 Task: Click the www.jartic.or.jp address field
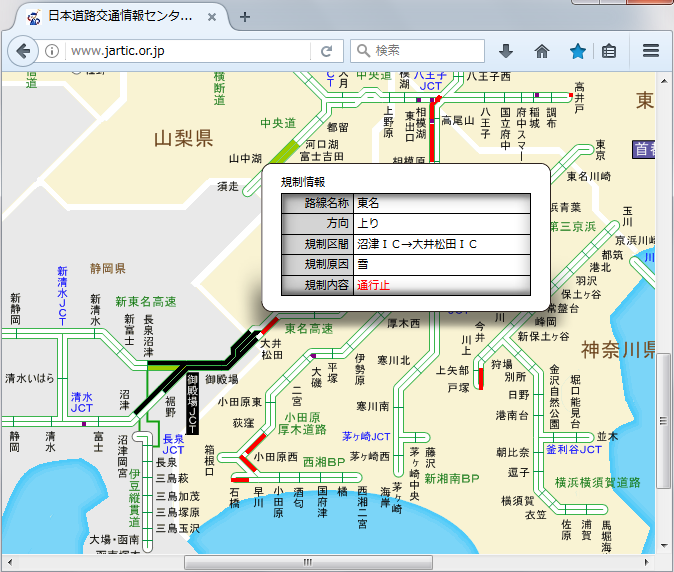(x=189, y=51)
